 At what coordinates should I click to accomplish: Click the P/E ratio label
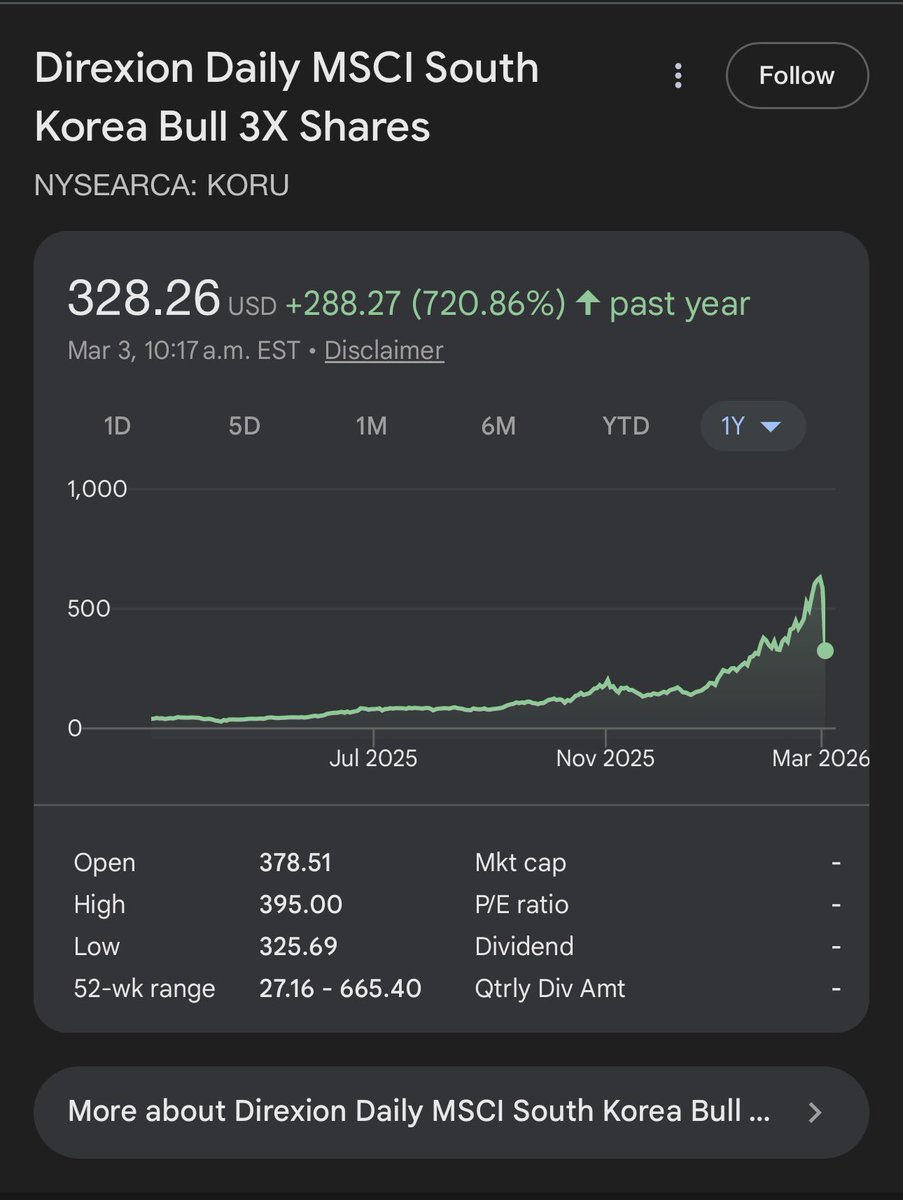522,905
